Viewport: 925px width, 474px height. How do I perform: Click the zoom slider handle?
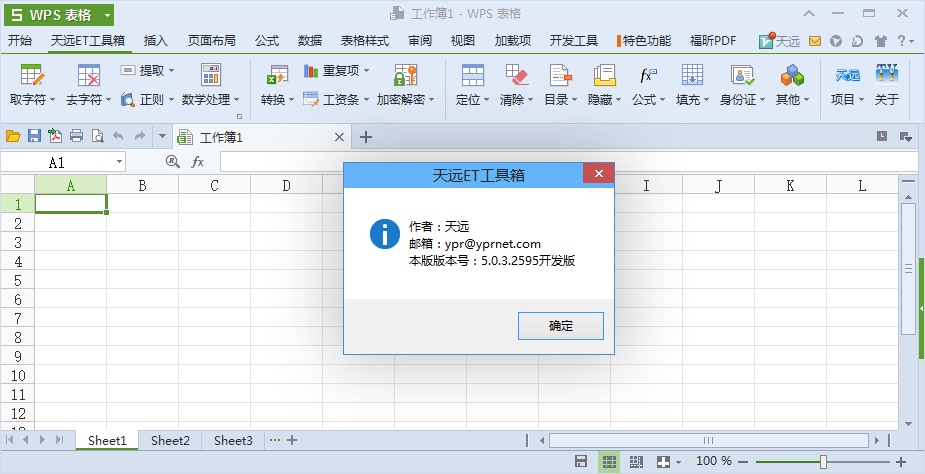pos(824,462)
